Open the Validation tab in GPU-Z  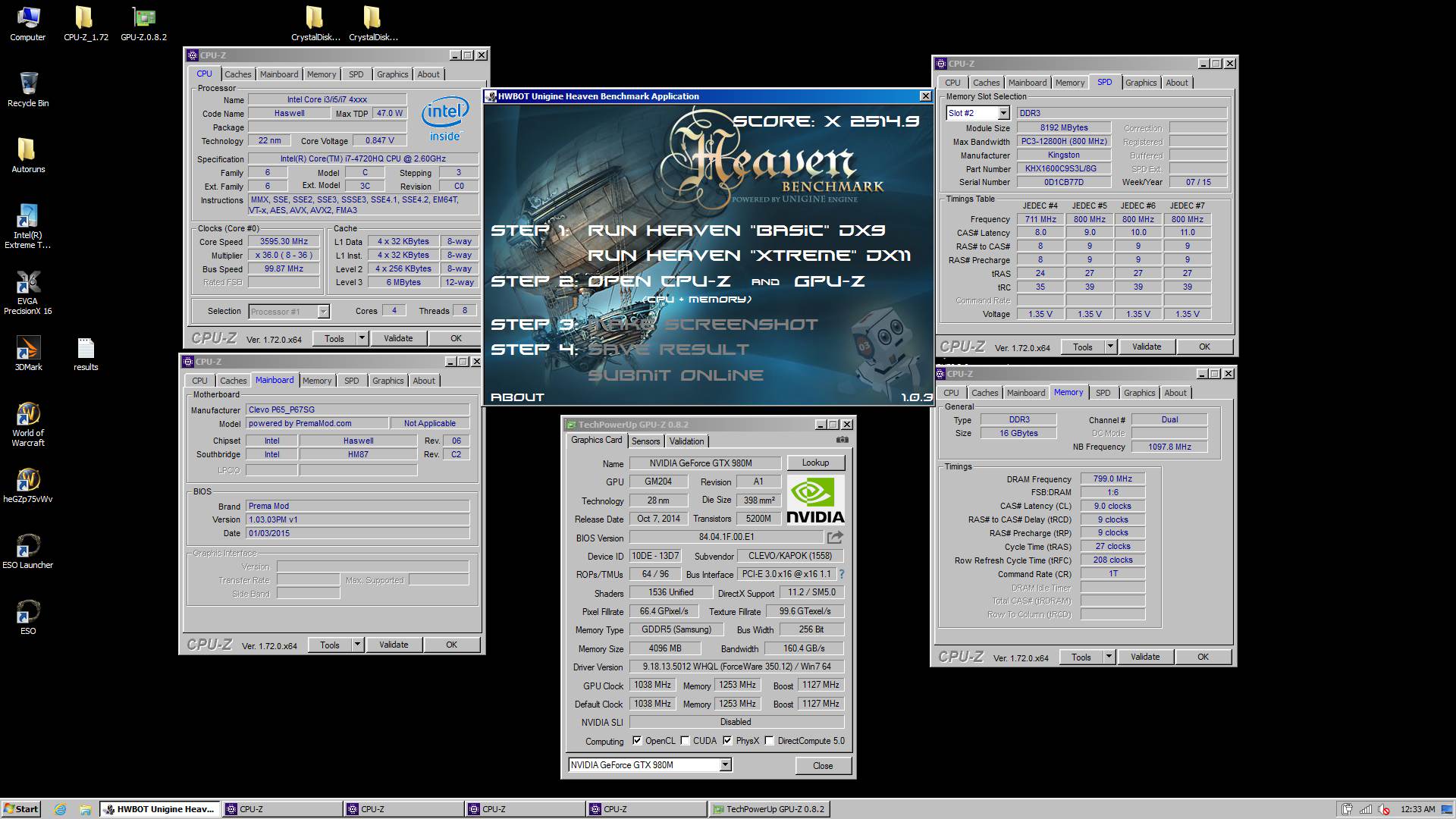click(x=686, y=441)
